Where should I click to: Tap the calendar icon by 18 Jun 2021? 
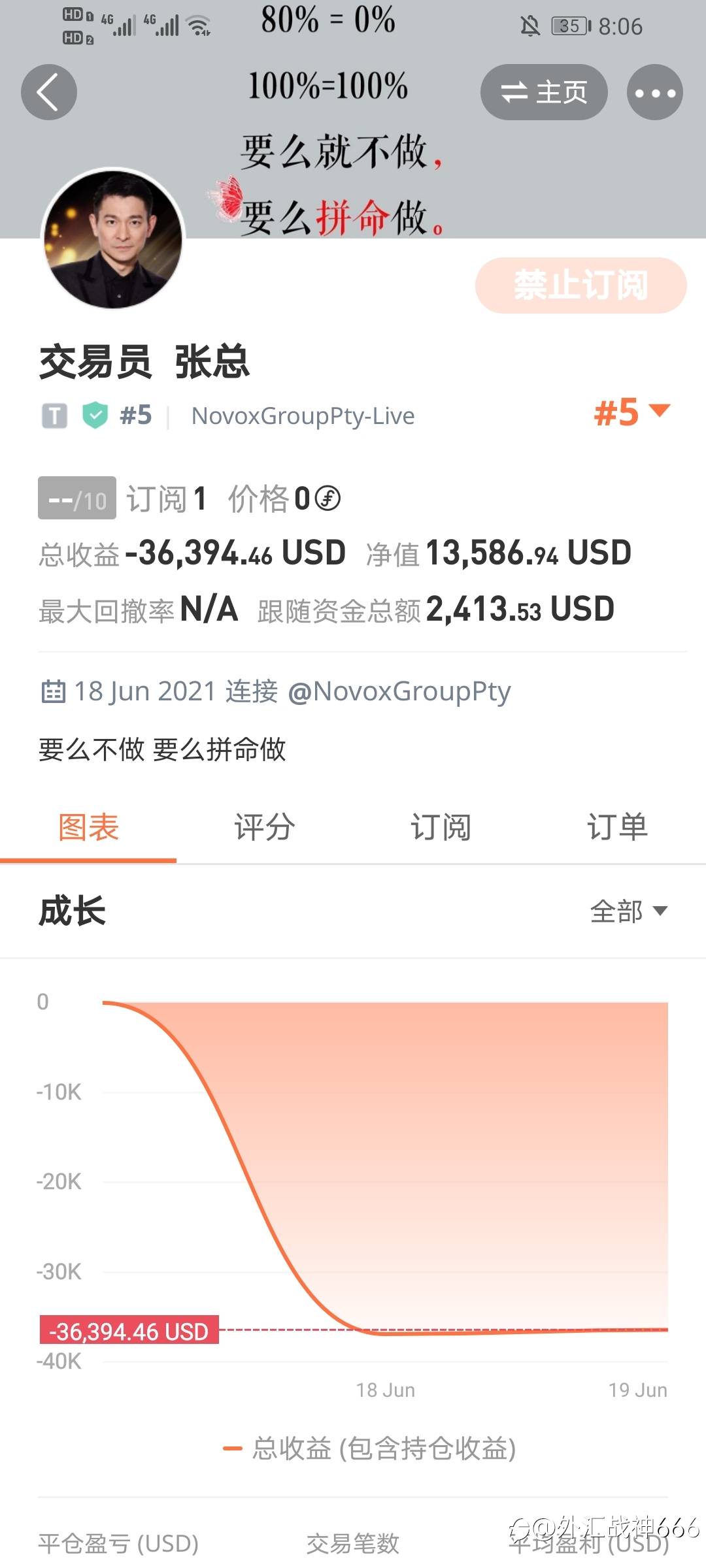coord(53,691)
